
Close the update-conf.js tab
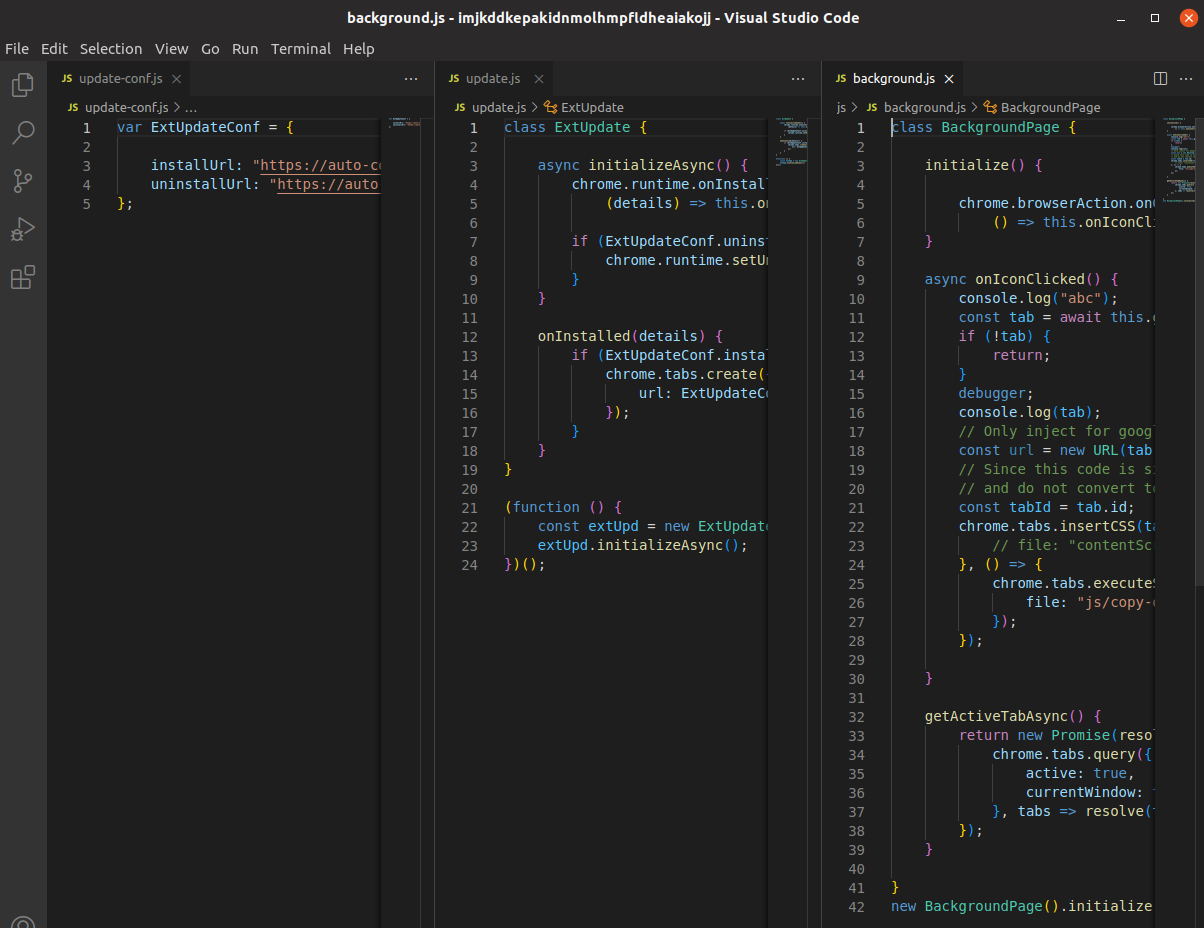tap(175, 79)
